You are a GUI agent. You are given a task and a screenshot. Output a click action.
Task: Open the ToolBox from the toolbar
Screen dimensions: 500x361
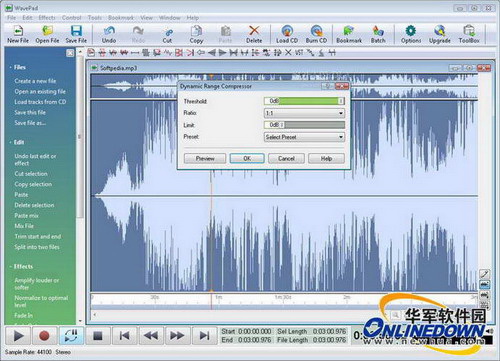coord(469,34)
